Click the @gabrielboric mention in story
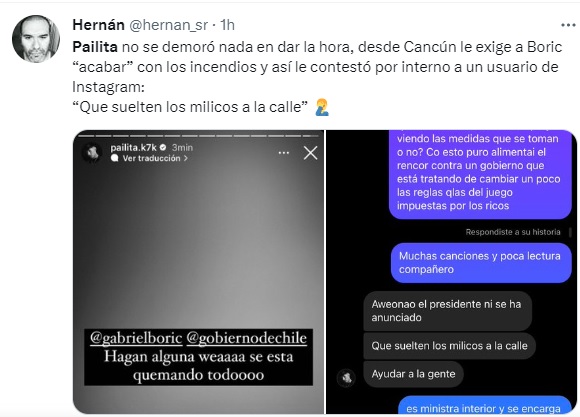 point(136,338)
